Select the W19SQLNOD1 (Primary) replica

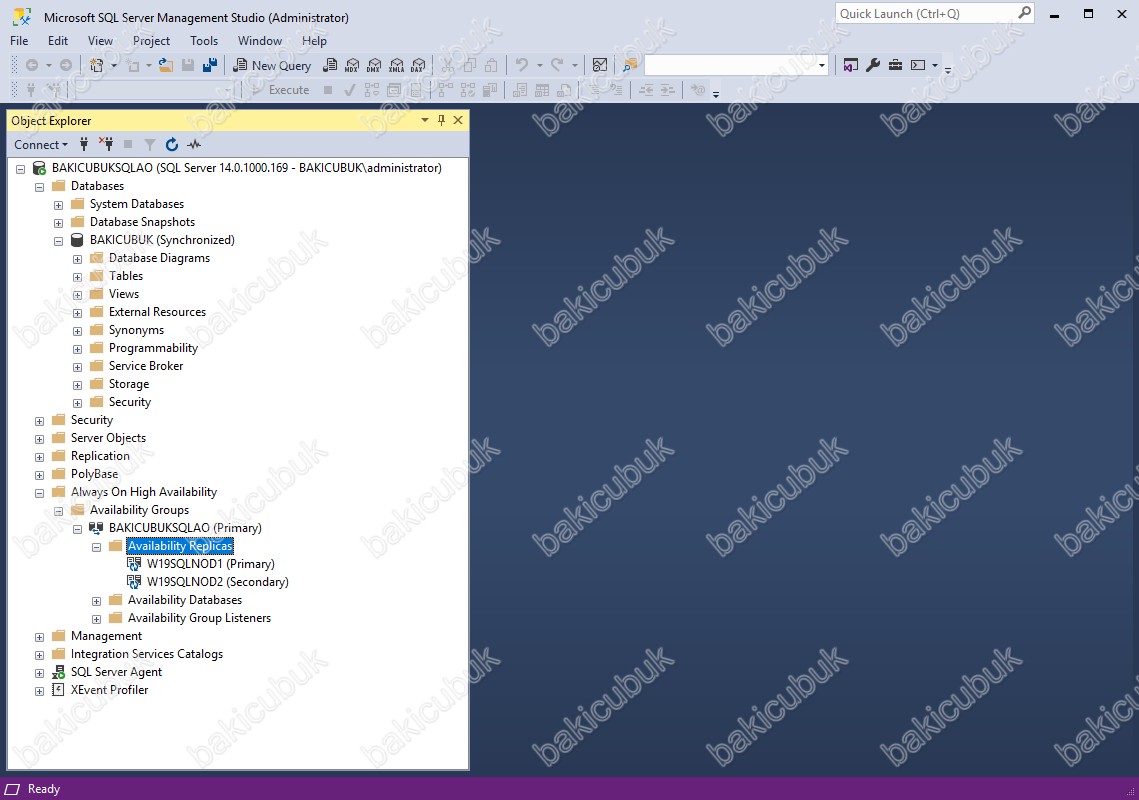(211, 564)
